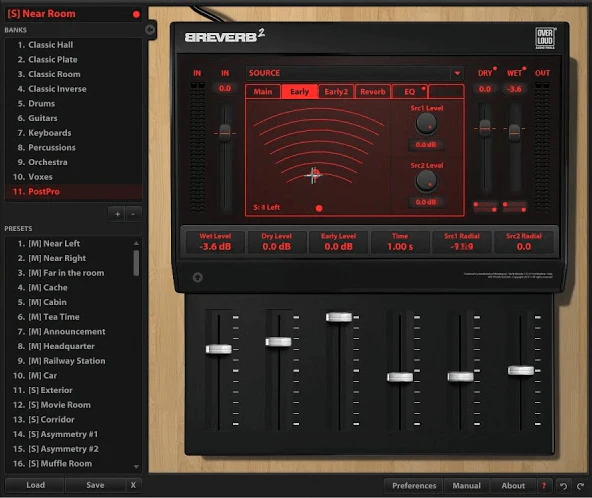Click the Dry Level 0.0 dB readout

(x=277, y=242)
